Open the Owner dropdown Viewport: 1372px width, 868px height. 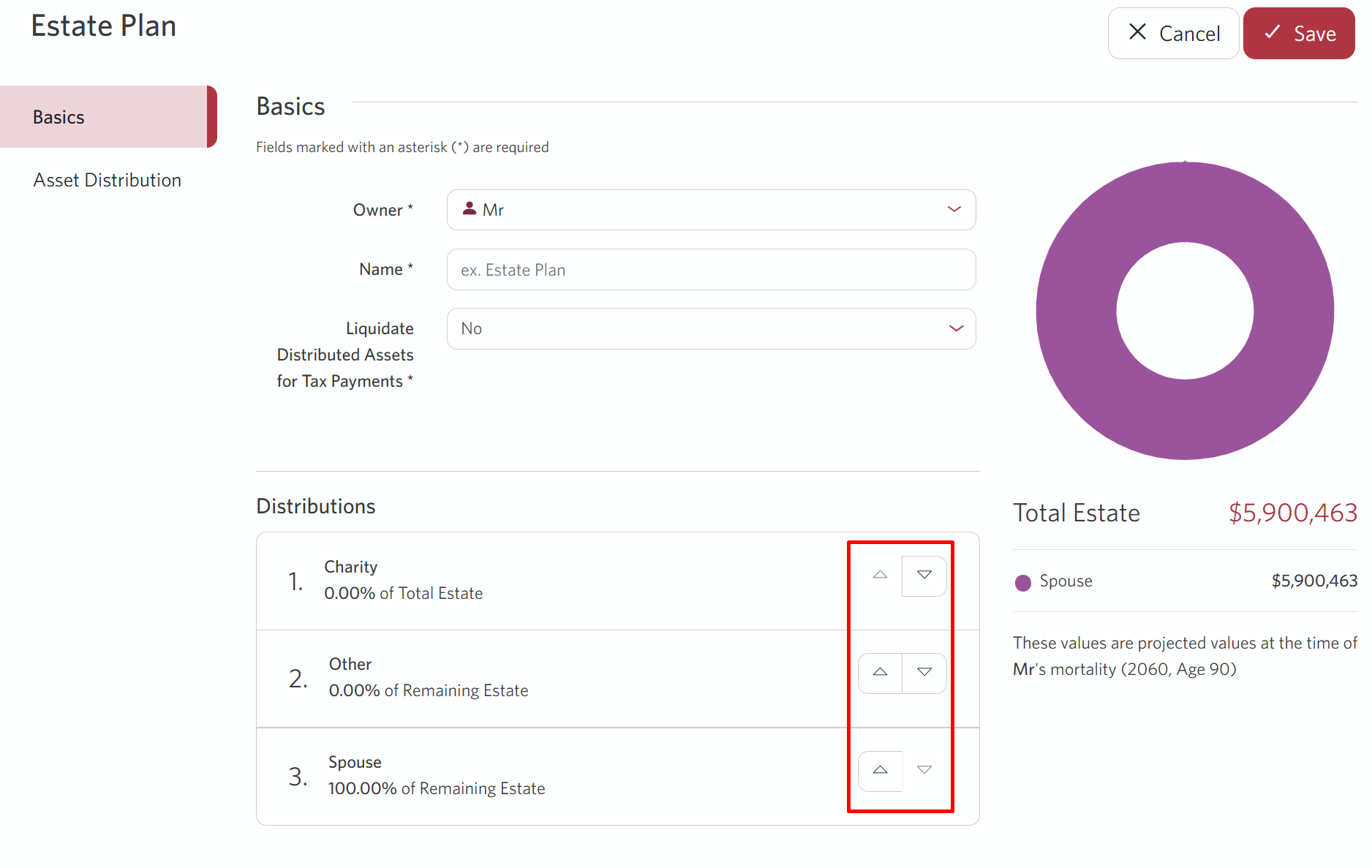710,210
